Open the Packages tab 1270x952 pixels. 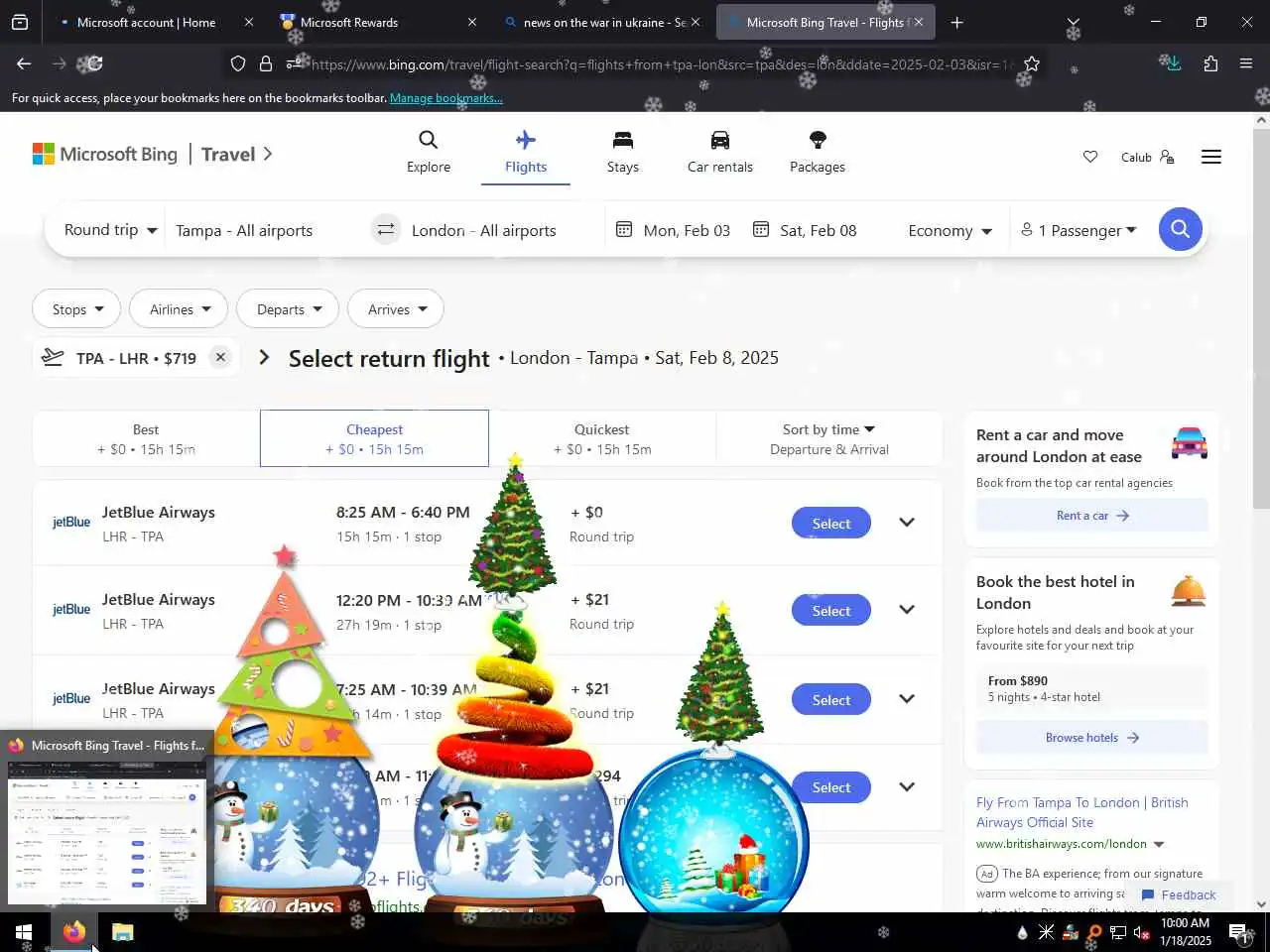[x=817, y=152]
